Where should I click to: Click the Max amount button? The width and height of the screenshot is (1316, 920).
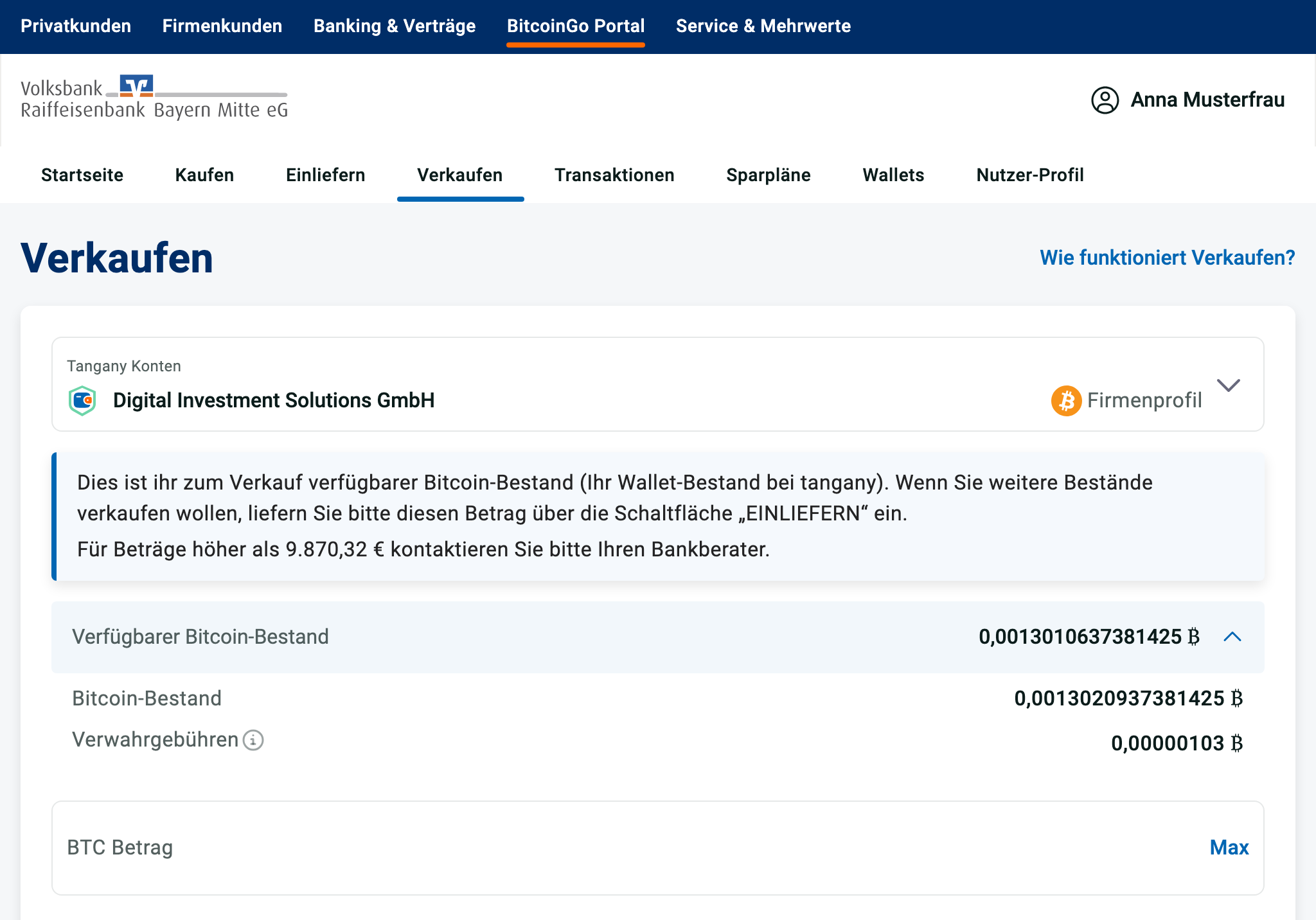tap(1229, 847)
